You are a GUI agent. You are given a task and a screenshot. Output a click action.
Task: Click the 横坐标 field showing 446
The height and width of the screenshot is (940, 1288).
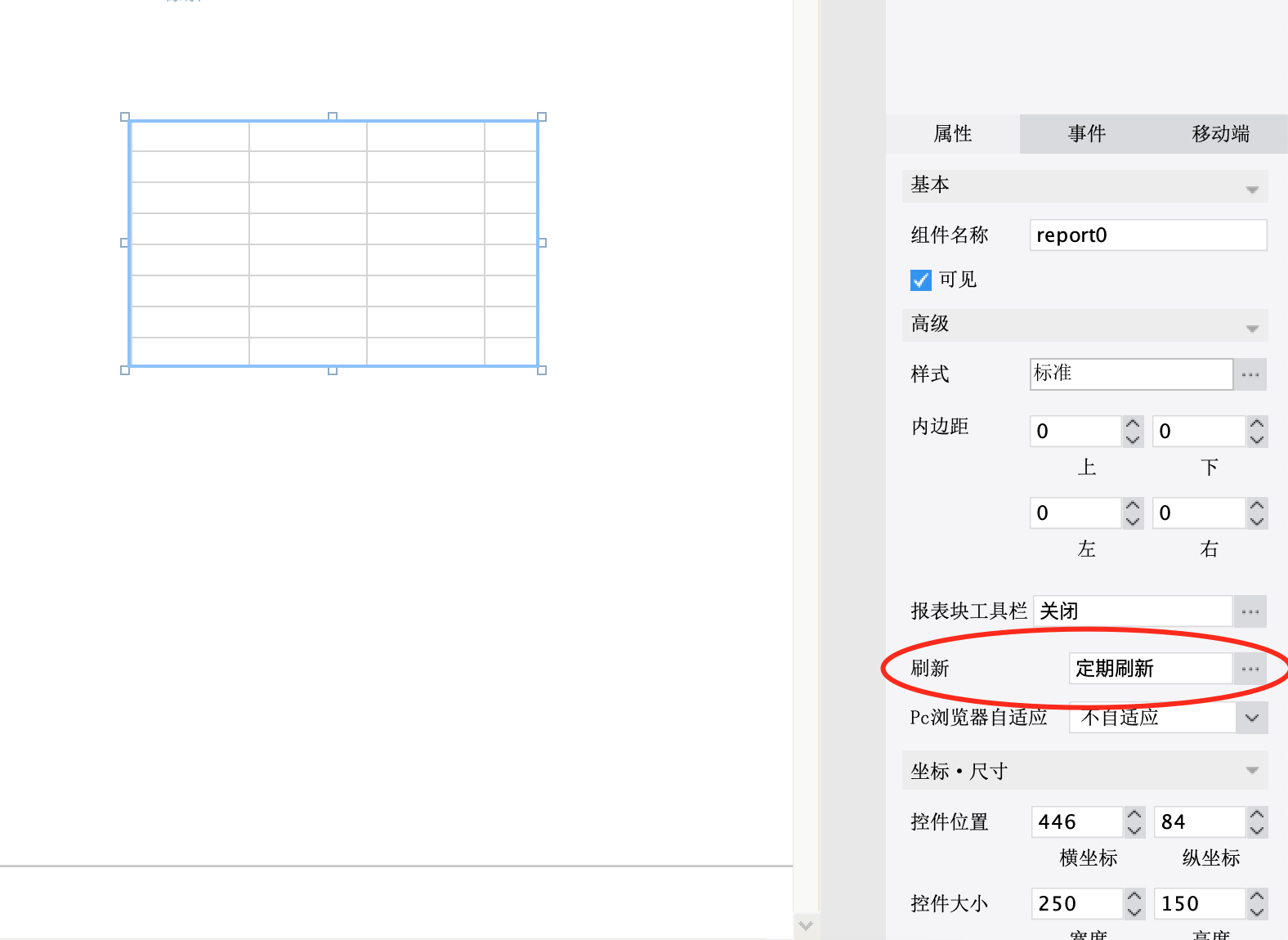pos(1078,822)
